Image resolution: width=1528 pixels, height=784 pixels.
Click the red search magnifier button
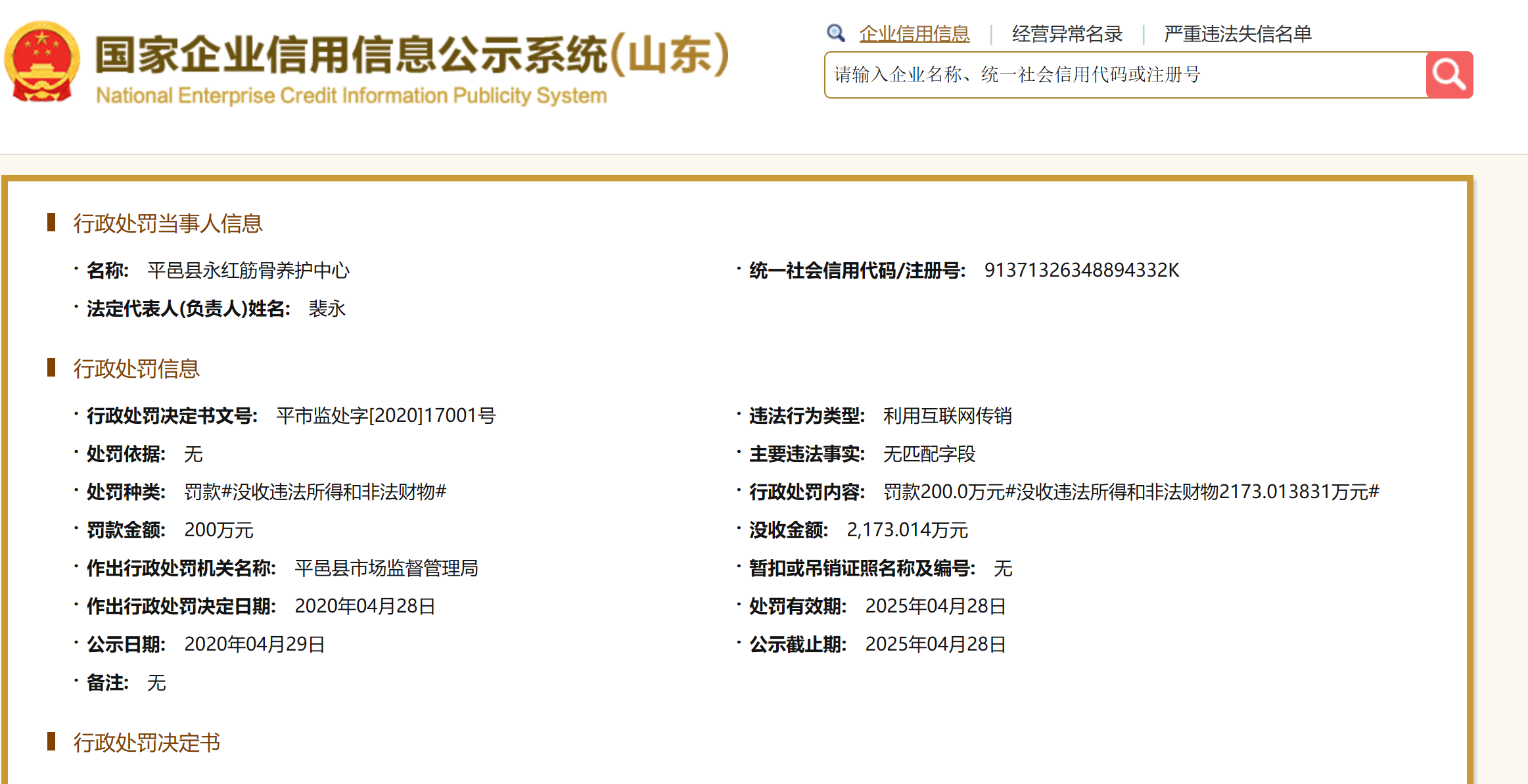coord(1449,75)
